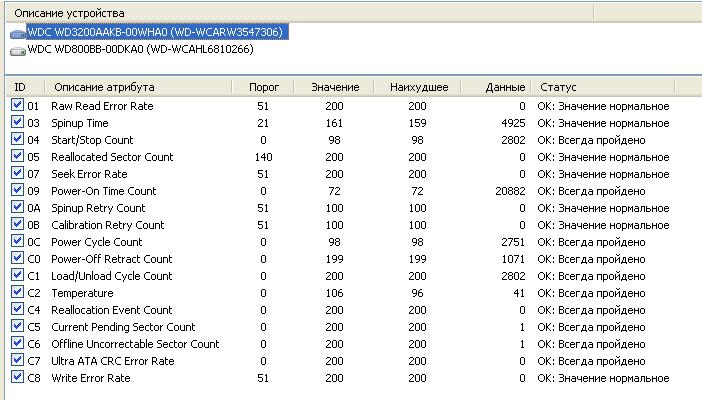This screenshot has height=400, width=702.
Task: Toggle the Reallocated Sector Count checkbox
Action: point(17,156)
